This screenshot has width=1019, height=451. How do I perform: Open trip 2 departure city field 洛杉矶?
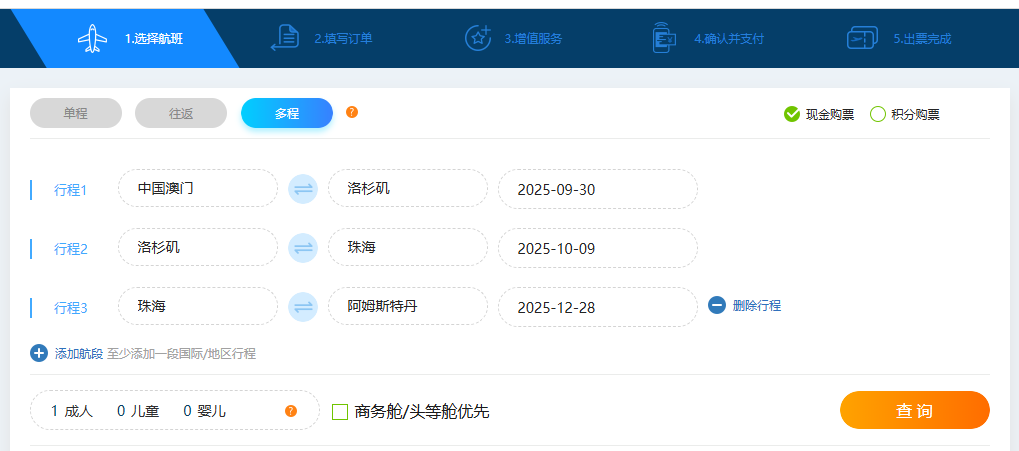coord(198,247)
